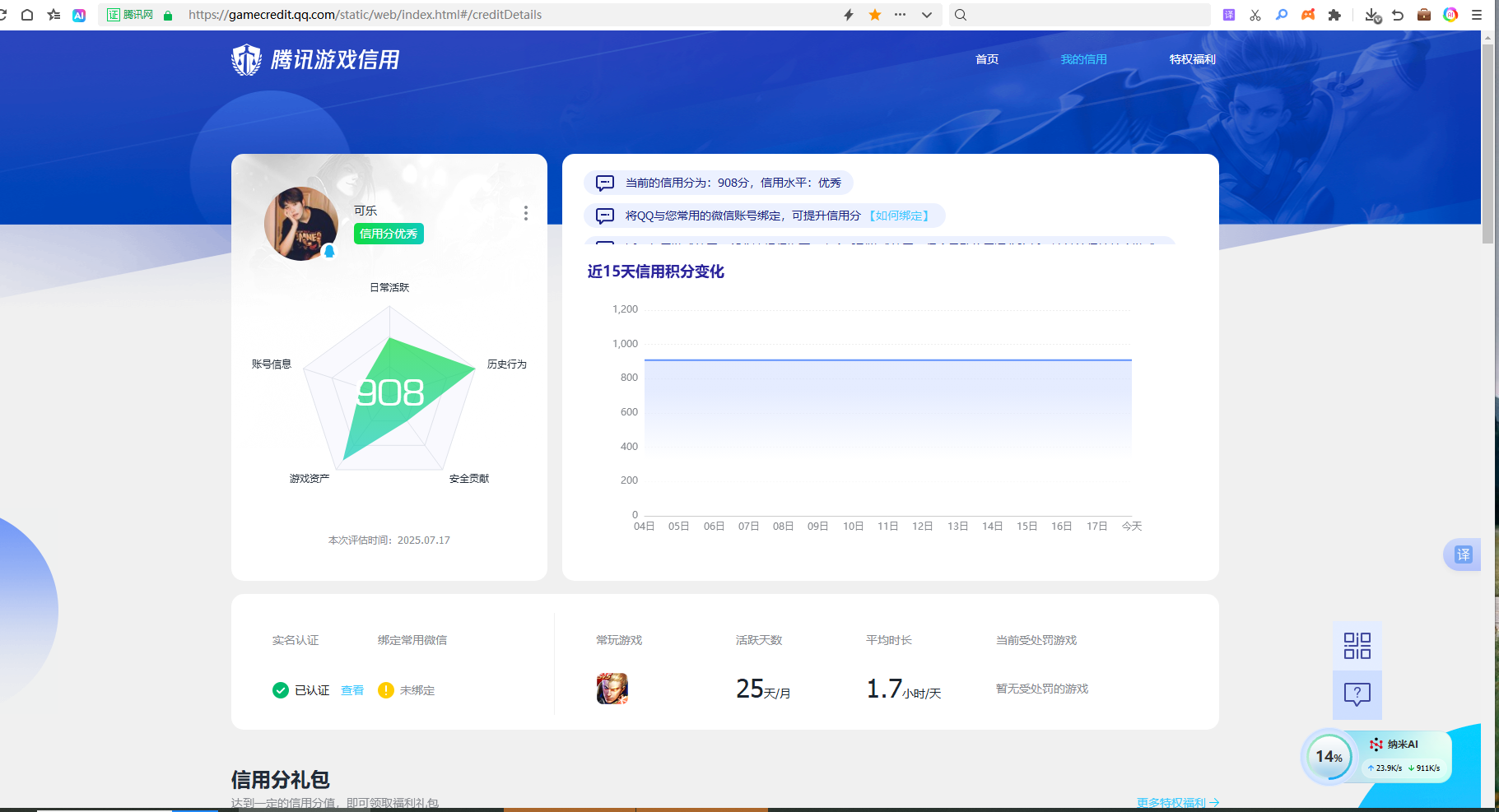Click the AI assistant toolbar icon
Image resolution: width=1499 pixels, height=812 pixels.
point(79,15)
